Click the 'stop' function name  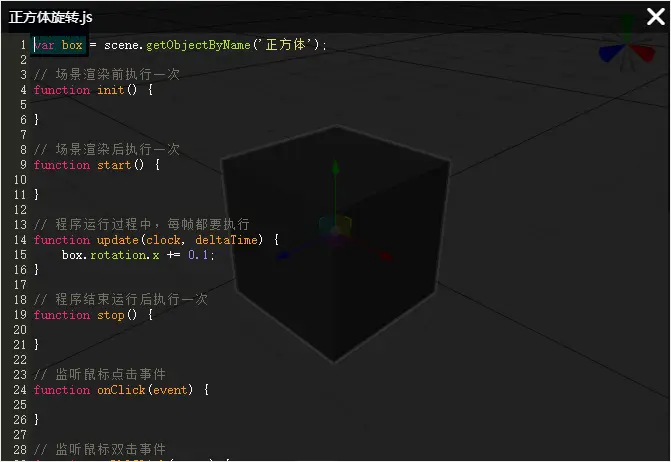[x=110, y=315]
